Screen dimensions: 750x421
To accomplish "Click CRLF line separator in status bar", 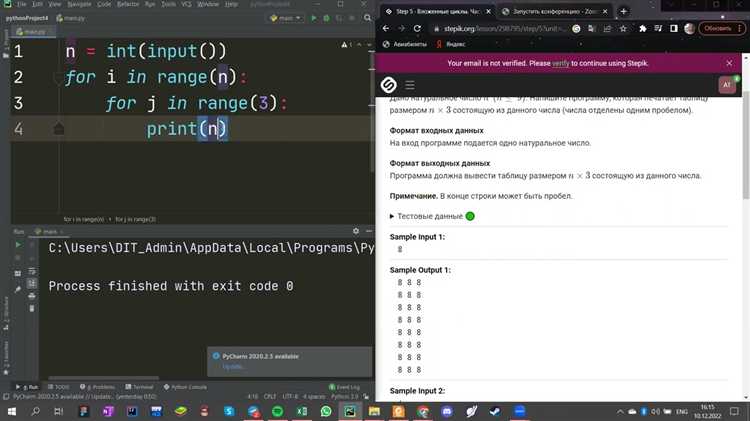I will click(270, 397).
